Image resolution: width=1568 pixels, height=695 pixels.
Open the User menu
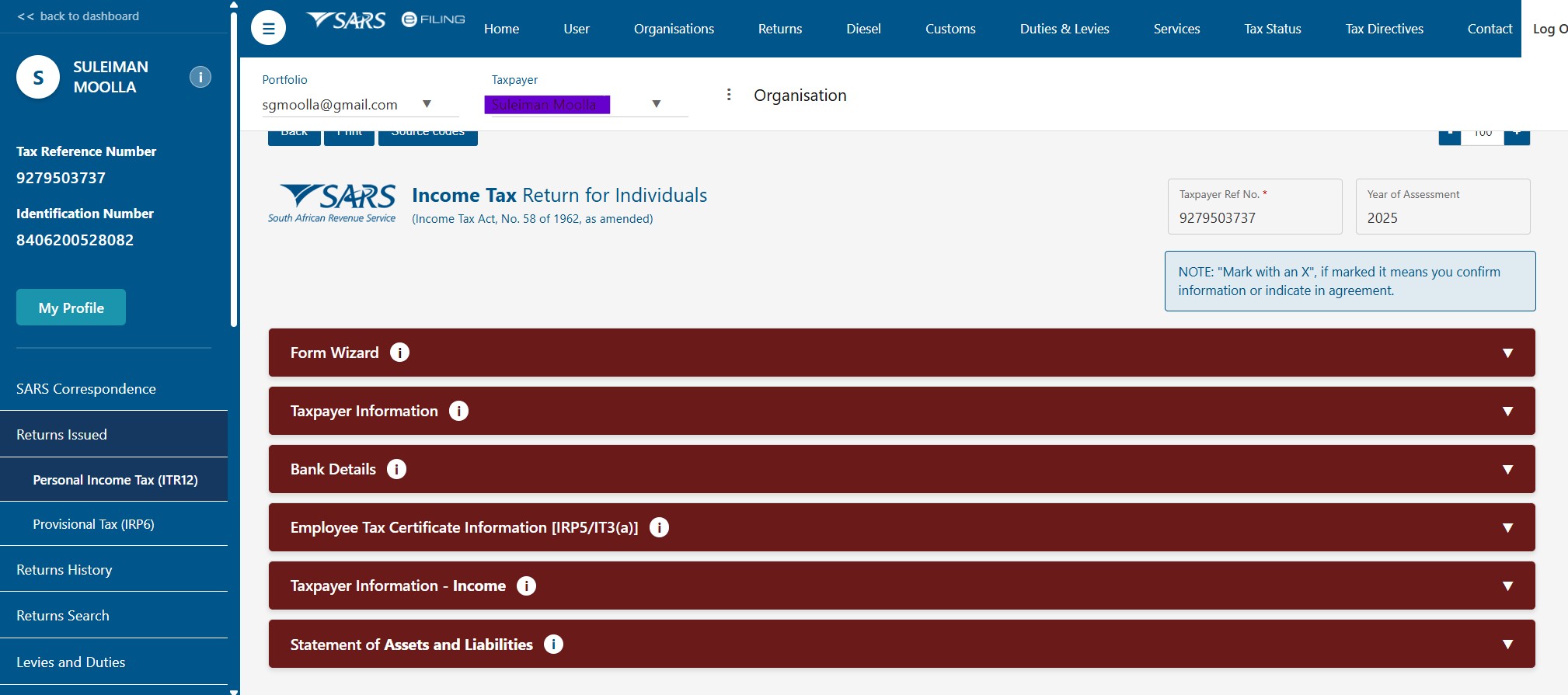click(x=577, y=29)
